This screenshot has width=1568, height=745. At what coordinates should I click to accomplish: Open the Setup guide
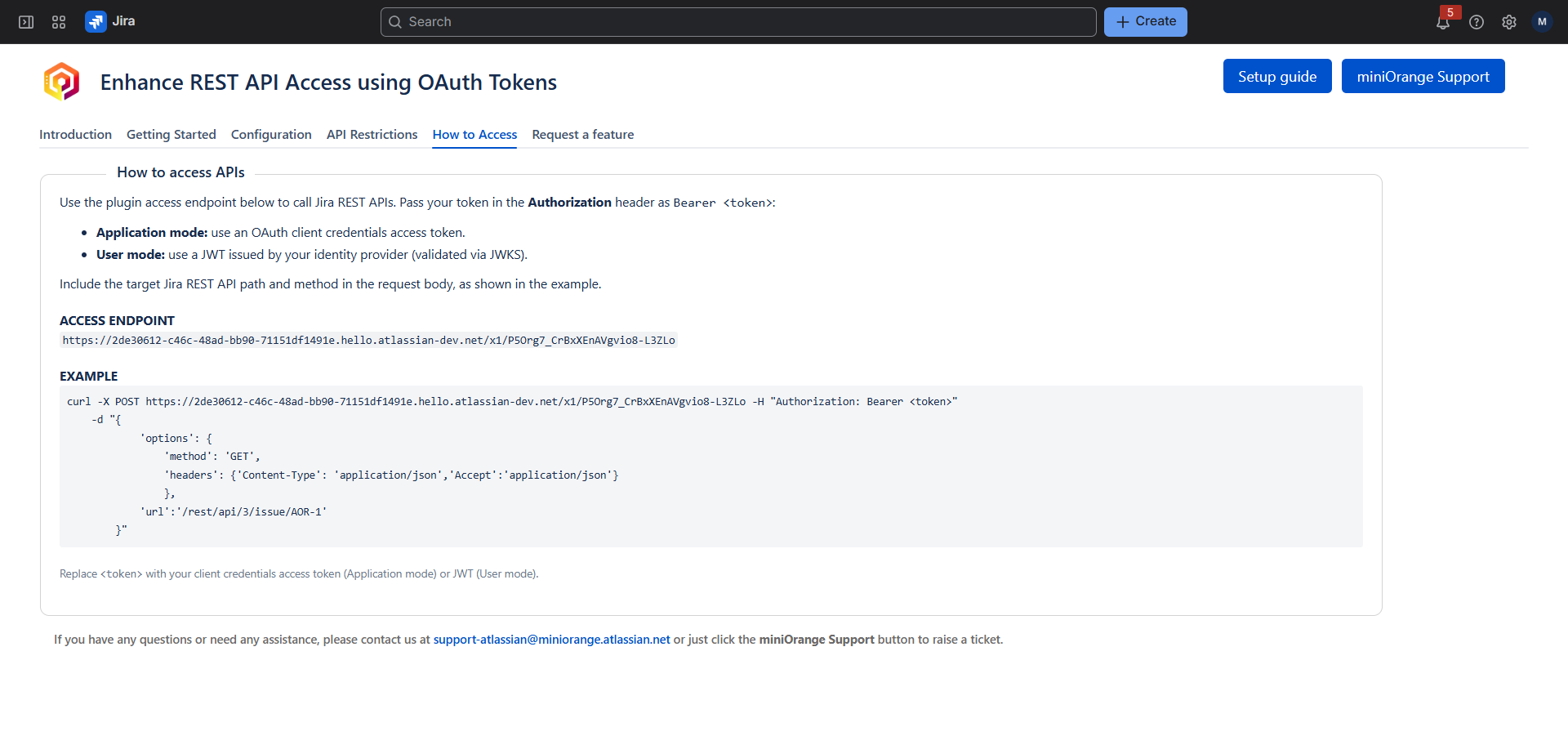pyautogui.click(x=1277, y=76)
